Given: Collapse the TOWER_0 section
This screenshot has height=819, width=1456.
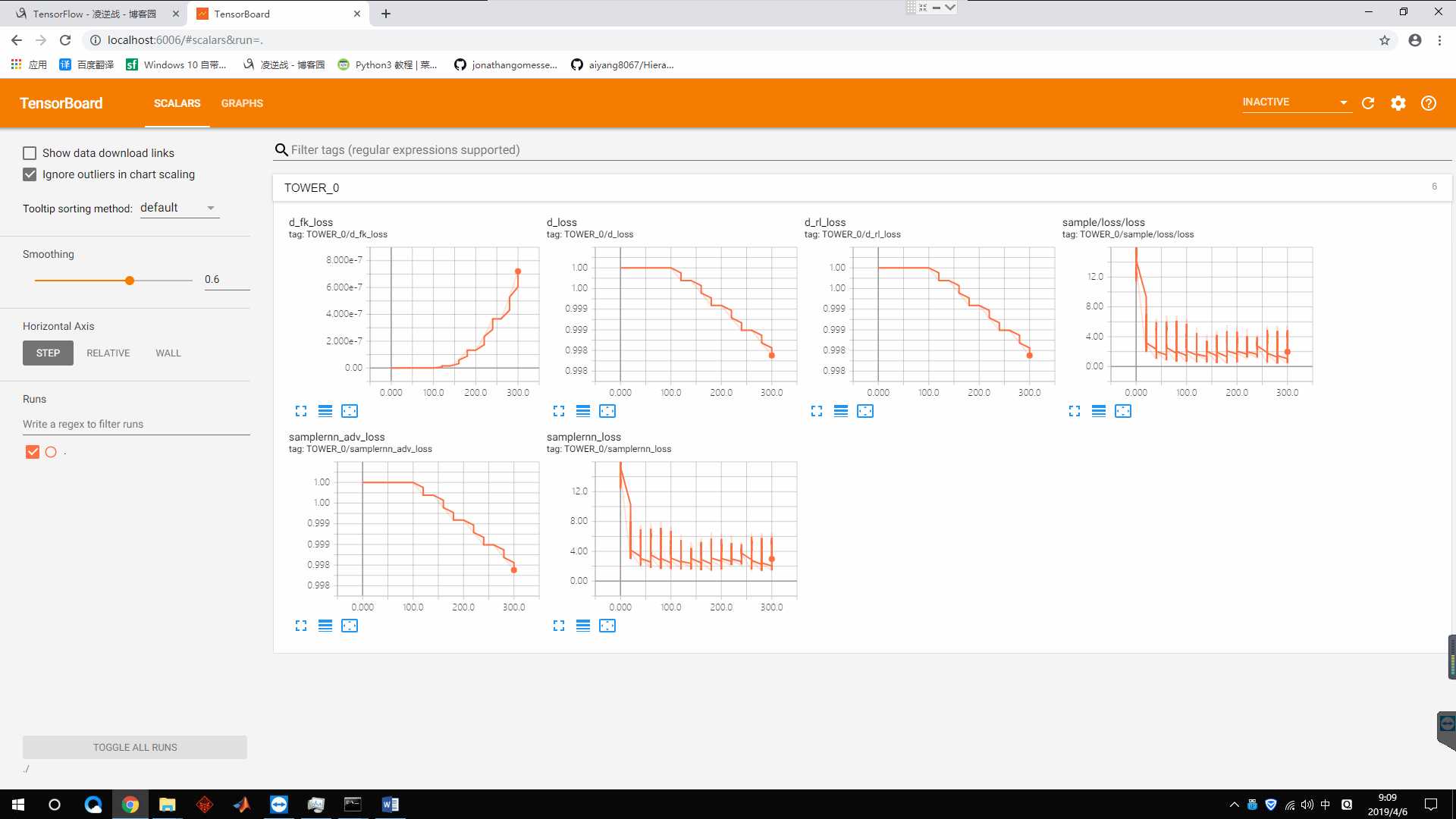Looking at the screenshot, I should (x=862, y=187).
